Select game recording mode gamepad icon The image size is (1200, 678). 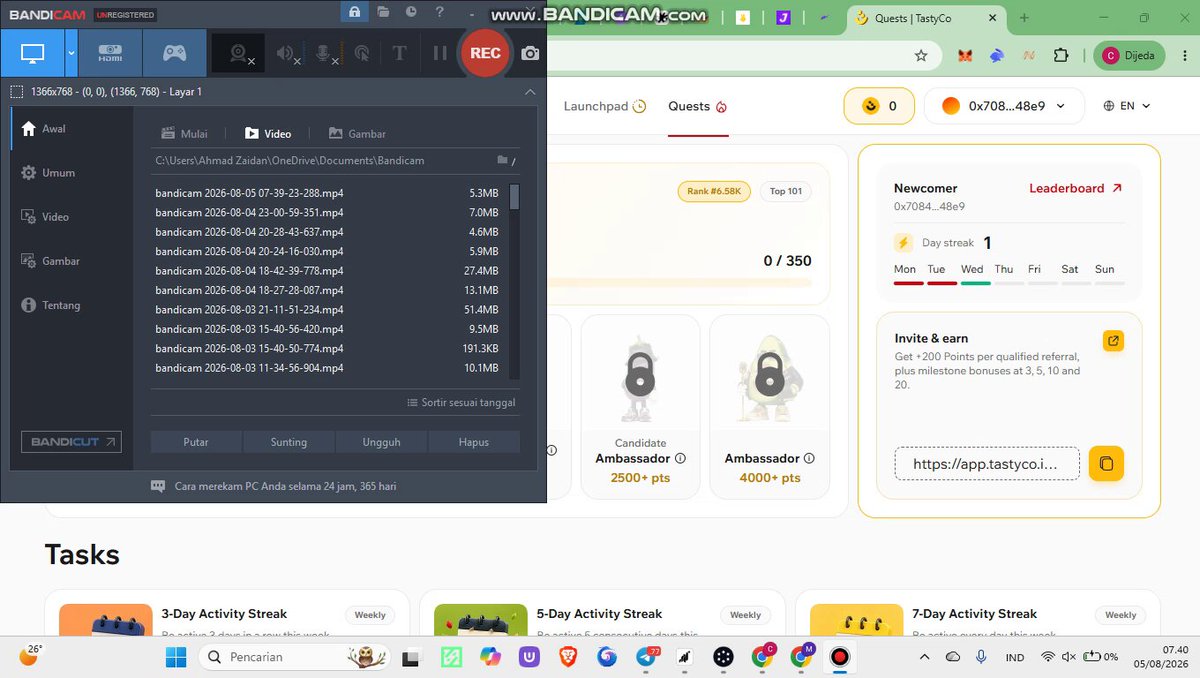tap(174, 53)
